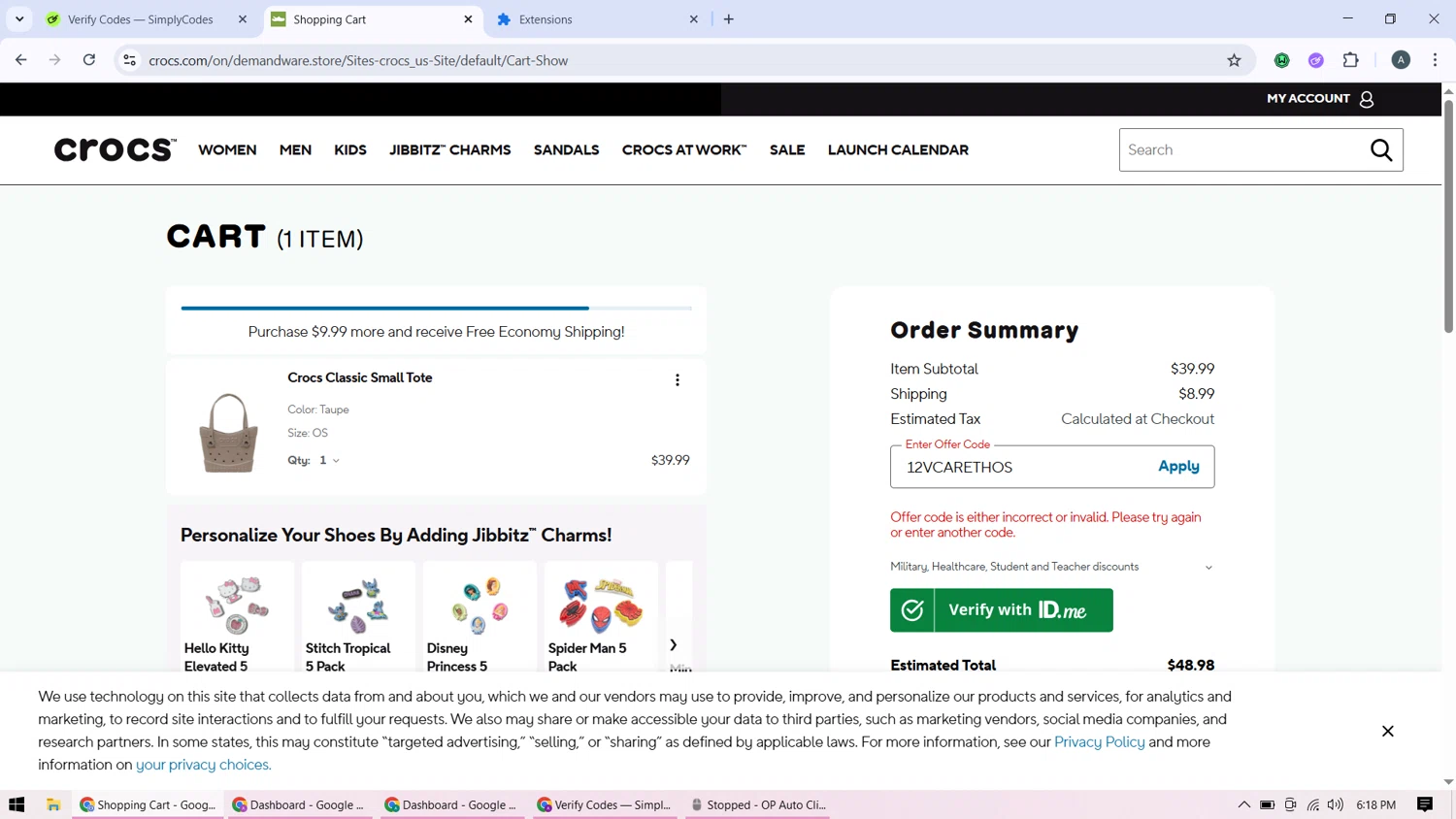Screen dimensions: 1456x819
Task: Click the Chrome profile avatar
Action: [x=1401, y=60]
